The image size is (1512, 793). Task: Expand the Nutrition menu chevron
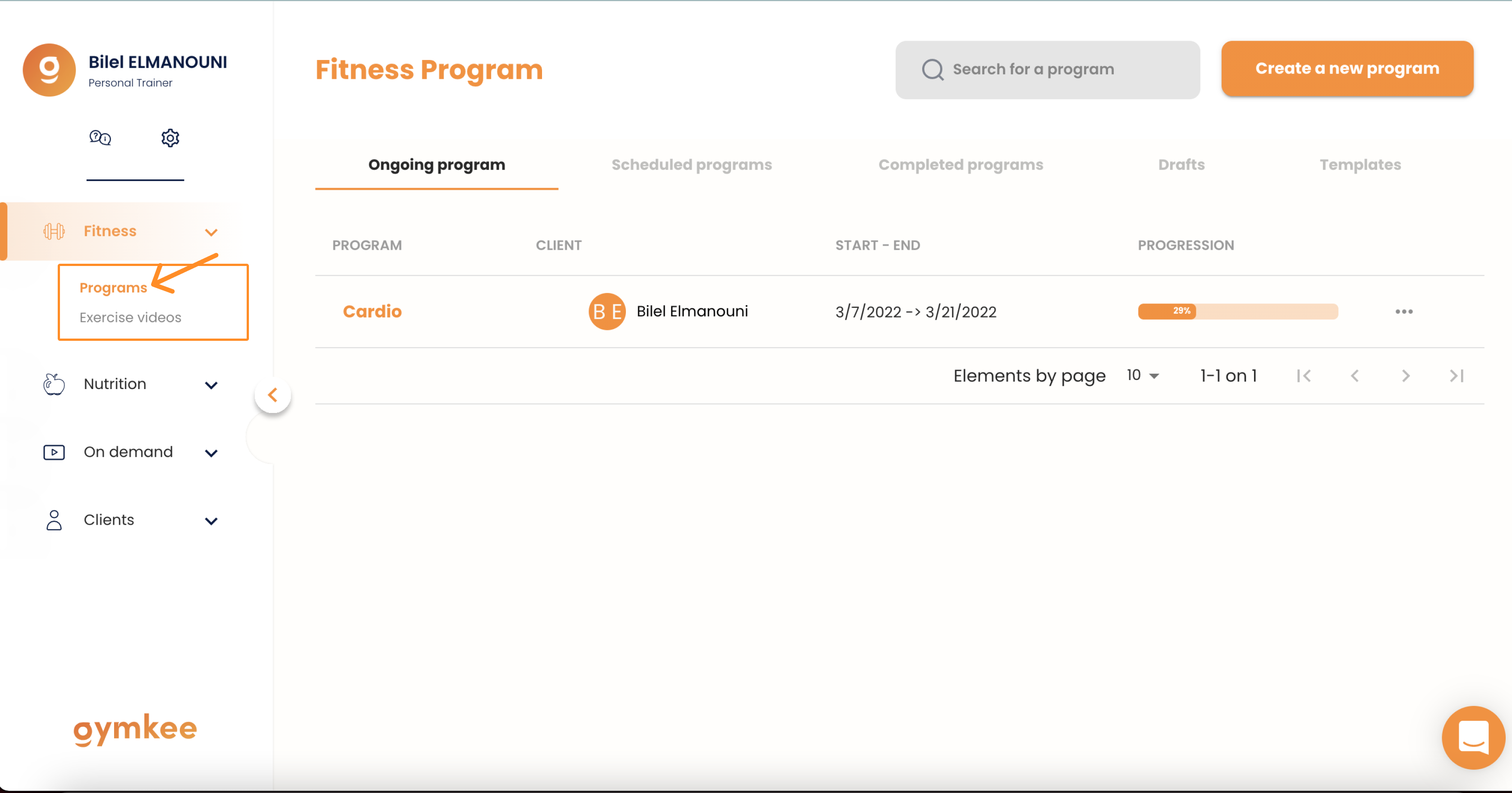pyautogui.click(x=211, y=385)
